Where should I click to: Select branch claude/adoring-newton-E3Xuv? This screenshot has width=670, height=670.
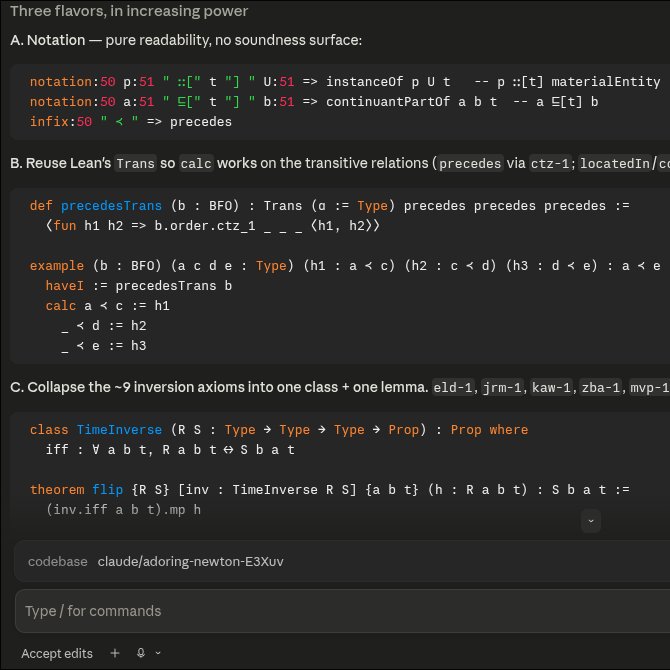[x=190, y=561]
